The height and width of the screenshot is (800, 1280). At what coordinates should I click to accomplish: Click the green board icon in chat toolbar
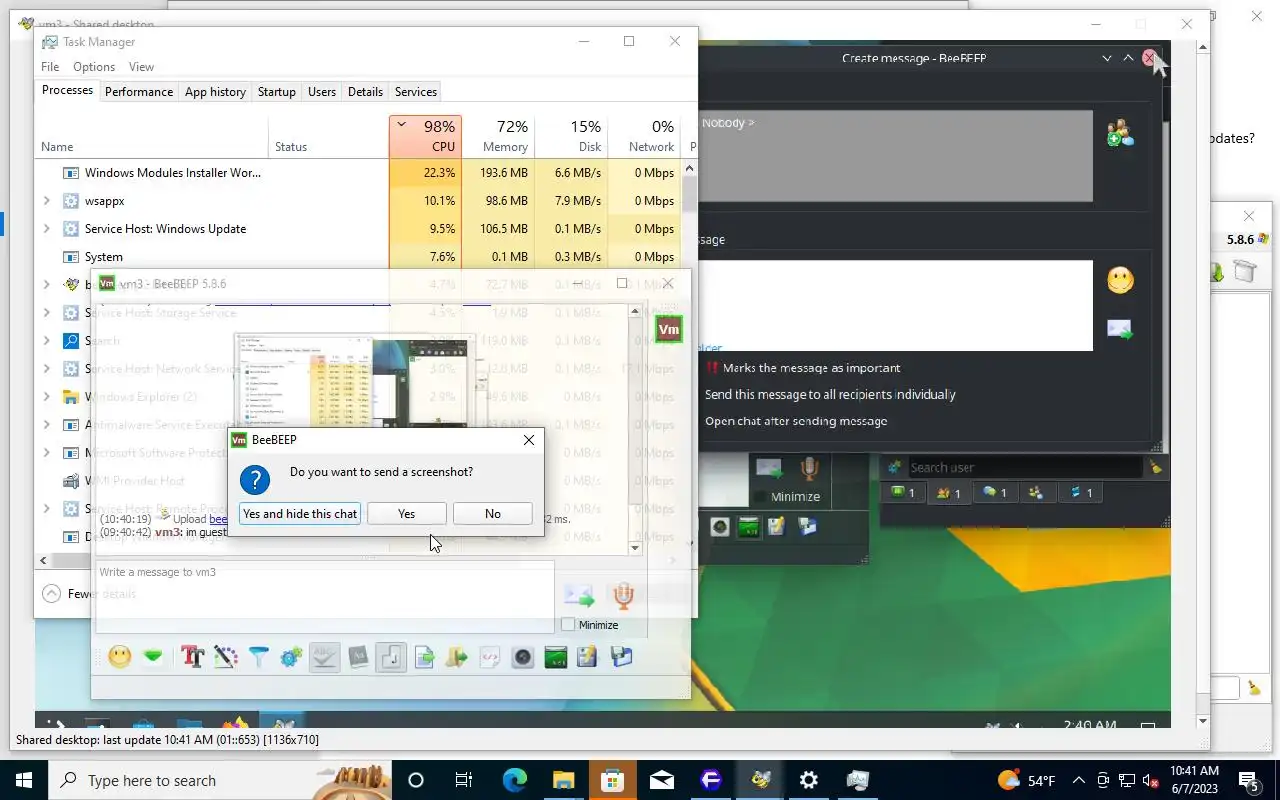(x=555, y=657)
